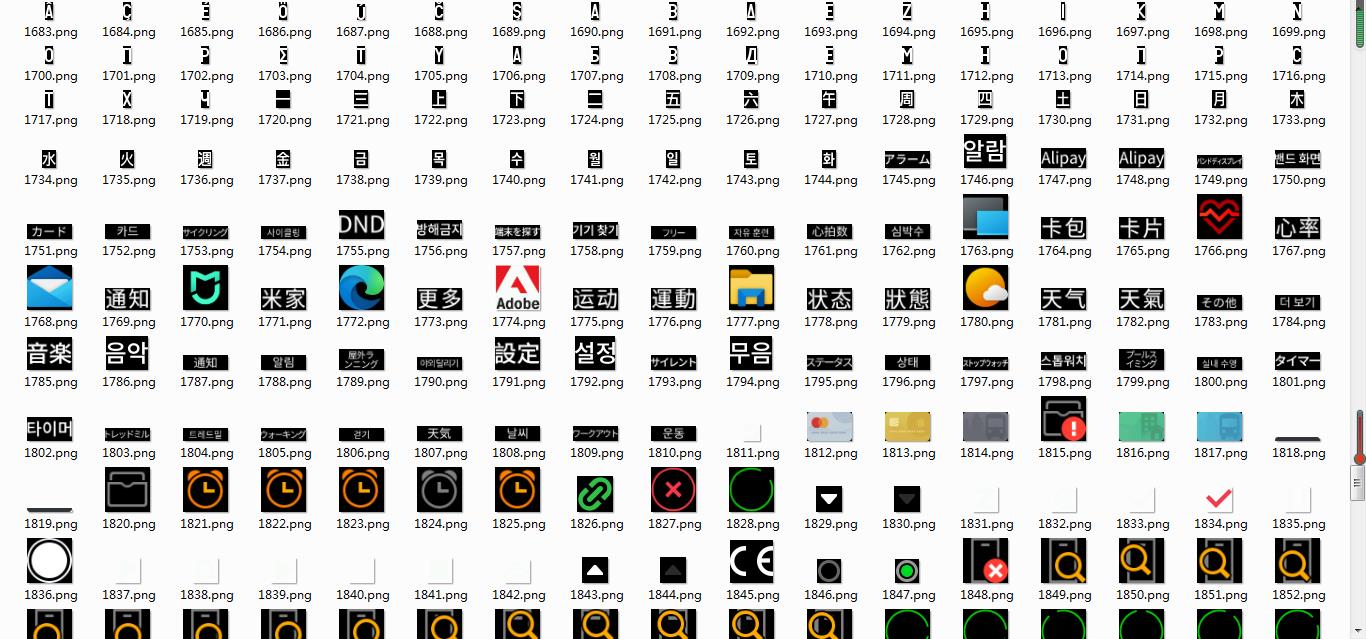This screenshot has height=639, width=1366.
Task: Click file name 1740.png
Action: [x=518, y=180]
